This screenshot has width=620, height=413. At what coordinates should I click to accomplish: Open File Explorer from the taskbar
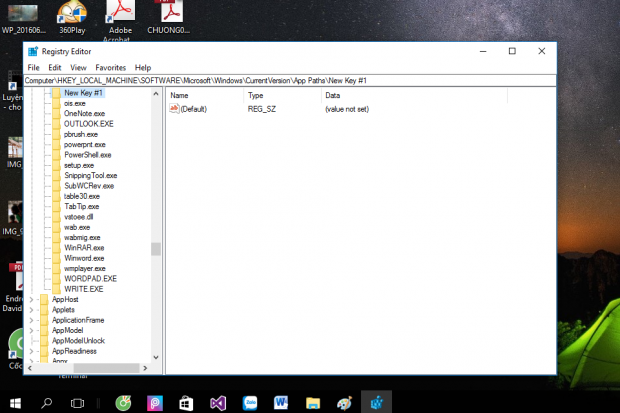312,402
